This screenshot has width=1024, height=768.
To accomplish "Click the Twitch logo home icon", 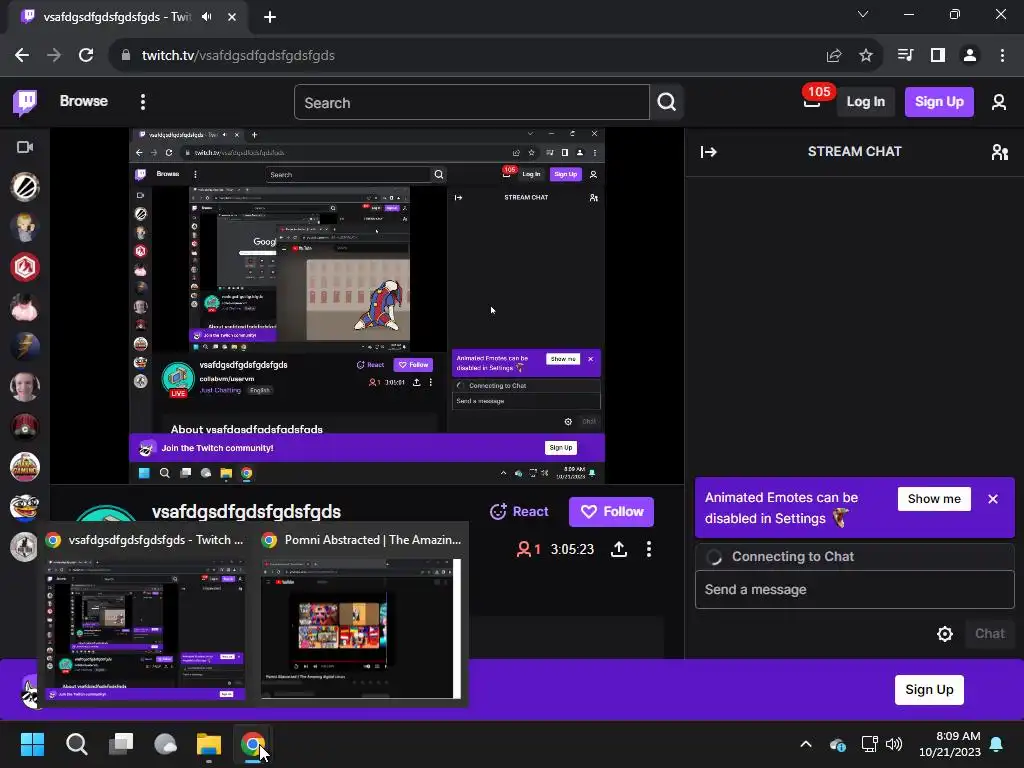I will (x=25, y=102).
